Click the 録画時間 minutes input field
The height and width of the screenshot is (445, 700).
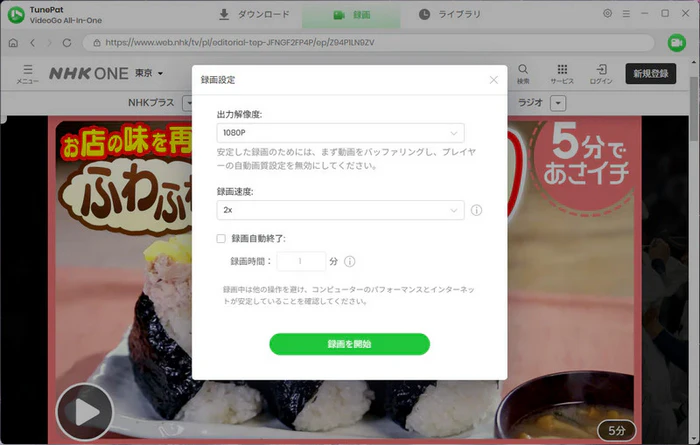(x=301, y=261)
